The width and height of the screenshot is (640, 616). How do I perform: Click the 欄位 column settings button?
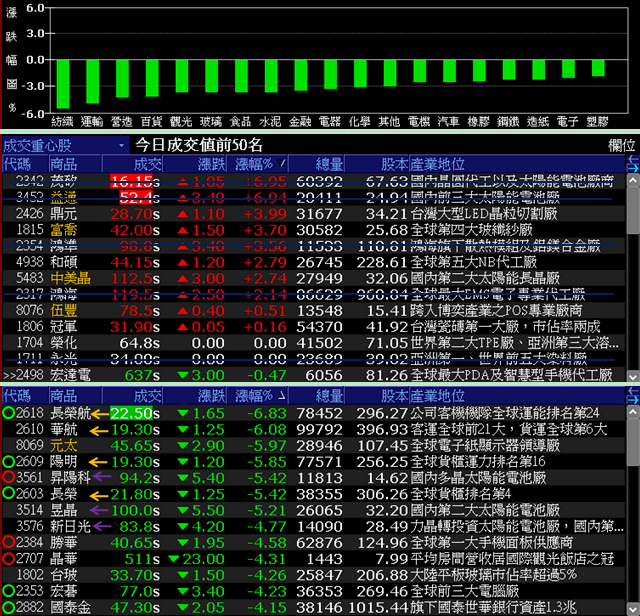pyautogui.click(x=621, y=145)
